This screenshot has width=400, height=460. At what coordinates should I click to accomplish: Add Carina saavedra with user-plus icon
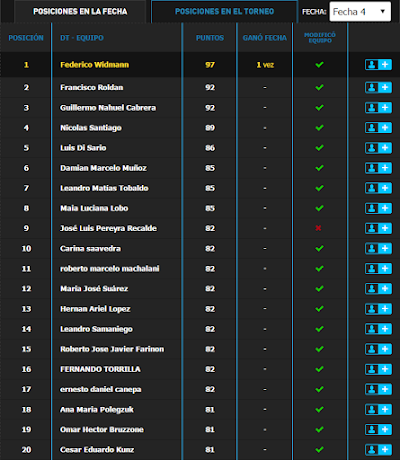[x=378, y=248]
